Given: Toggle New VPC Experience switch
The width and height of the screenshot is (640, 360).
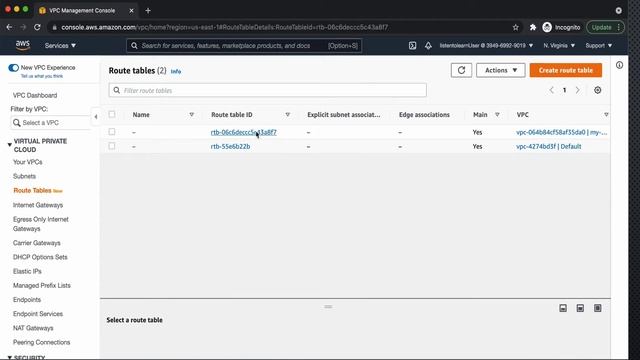Looking at the screenshot, I should coord(13,68).
